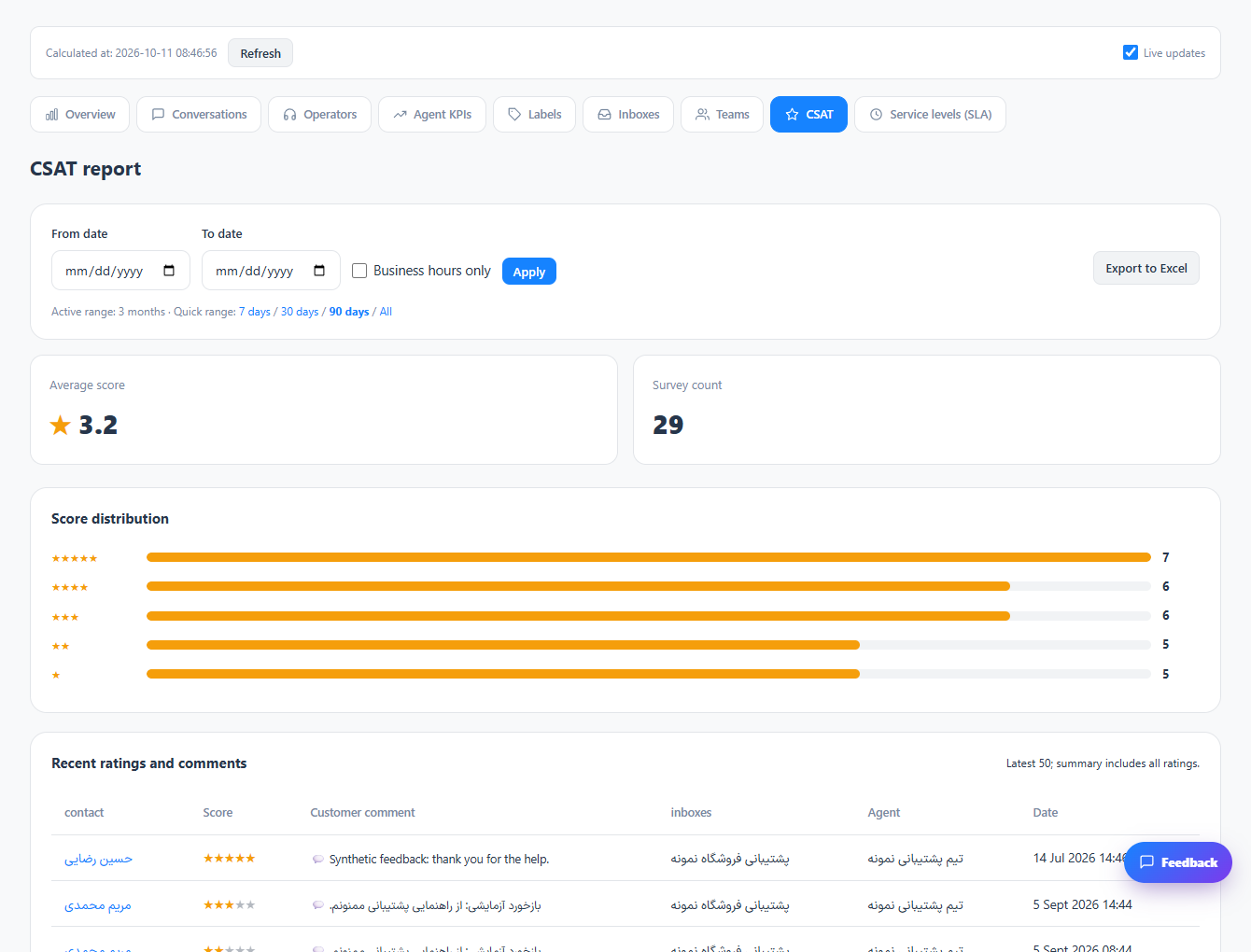Click the Customer comment column header
Screen dimensions: 1251x952
click(x=362, y=813)
